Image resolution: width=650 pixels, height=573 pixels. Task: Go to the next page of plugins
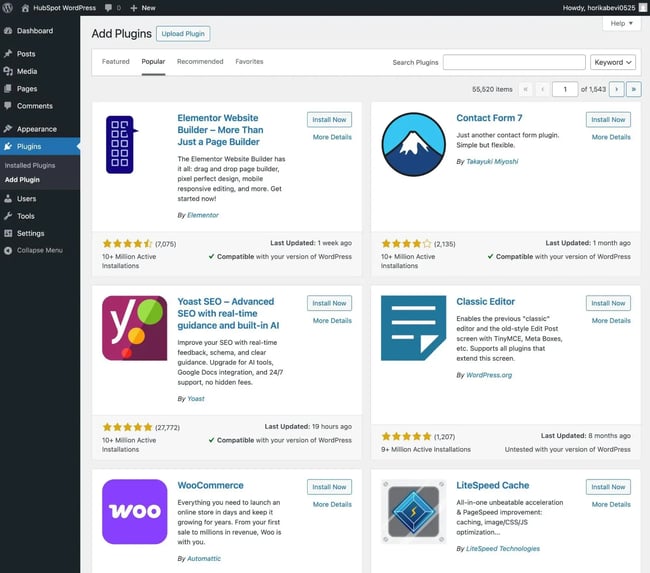[x=616, y=89]
